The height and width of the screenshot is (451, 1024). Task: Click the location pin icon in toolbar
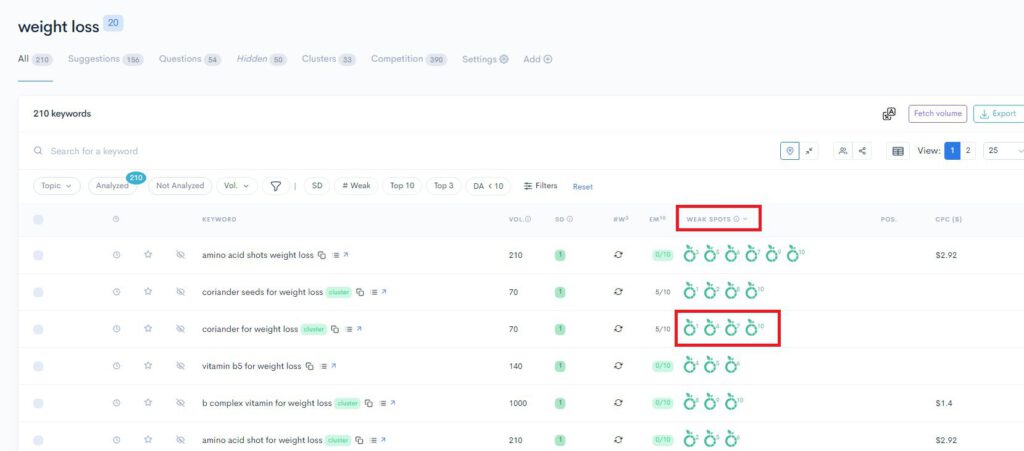click(x=790, y=151)
